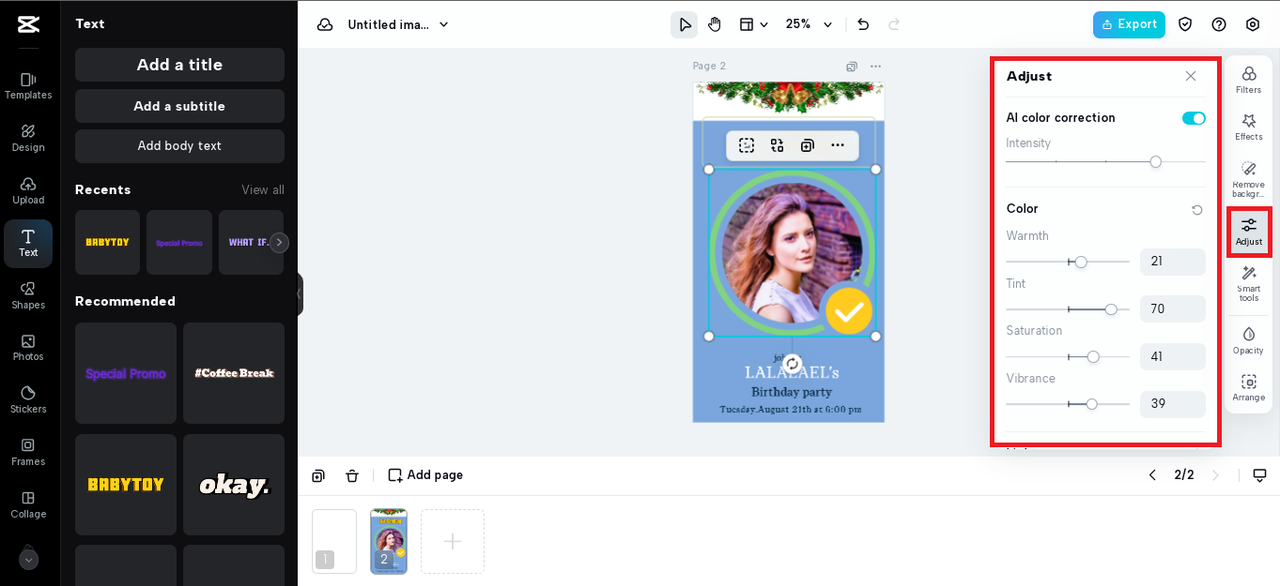
Task: Click Add a subtitle button
Action: pos(180,106)
